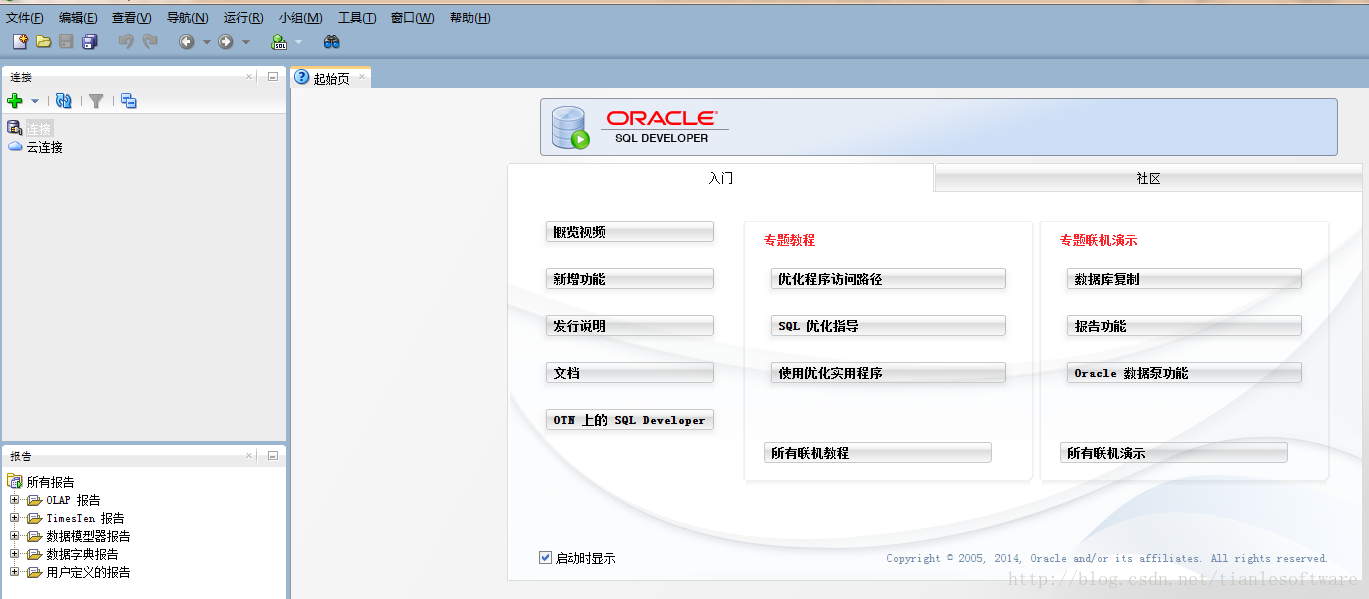Open the SQL Worksheet dropdown arrow

[x=298, y=42]
